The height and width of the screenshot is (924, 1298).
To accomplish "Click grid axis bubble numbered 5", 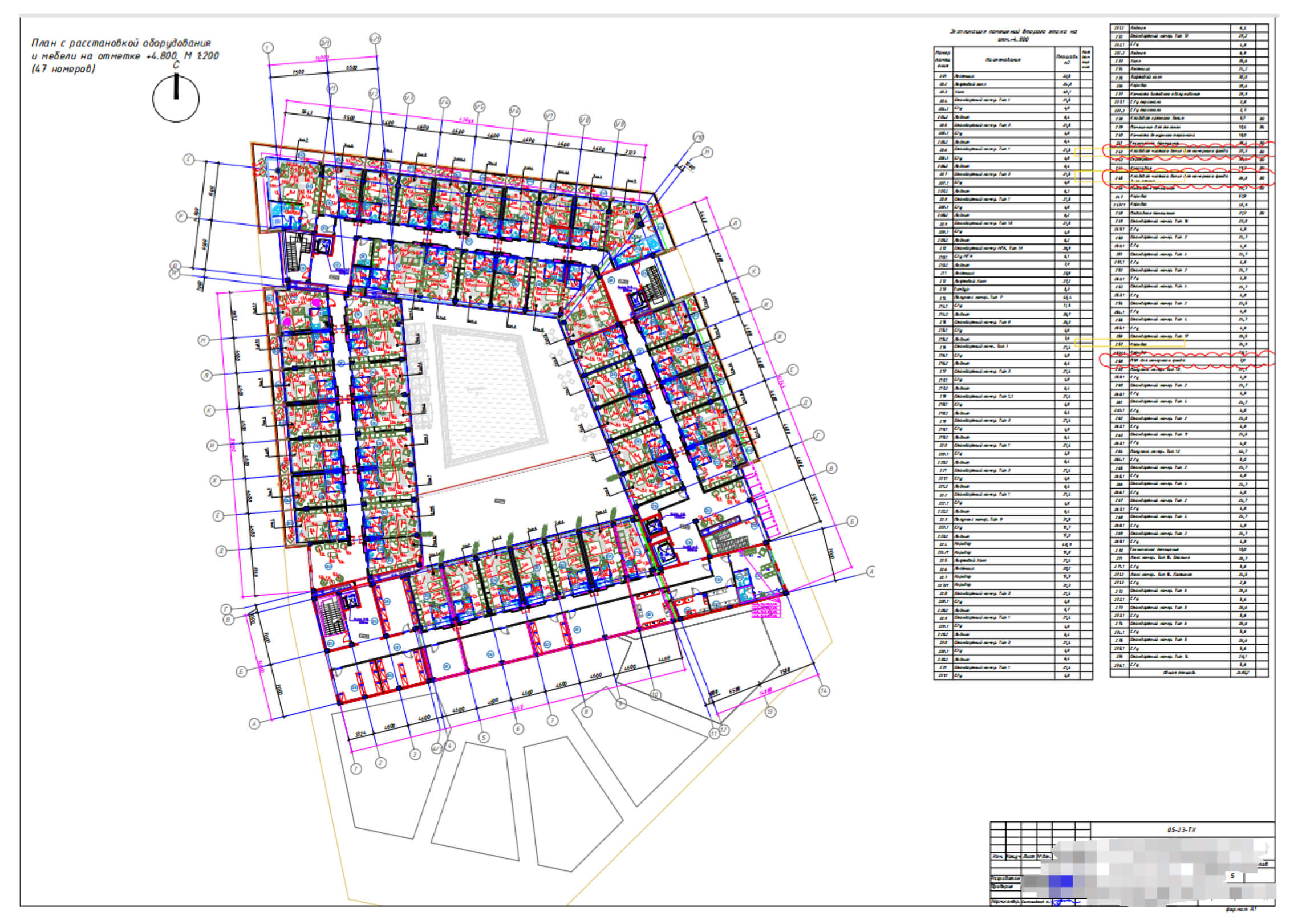I will pos(484,737).
